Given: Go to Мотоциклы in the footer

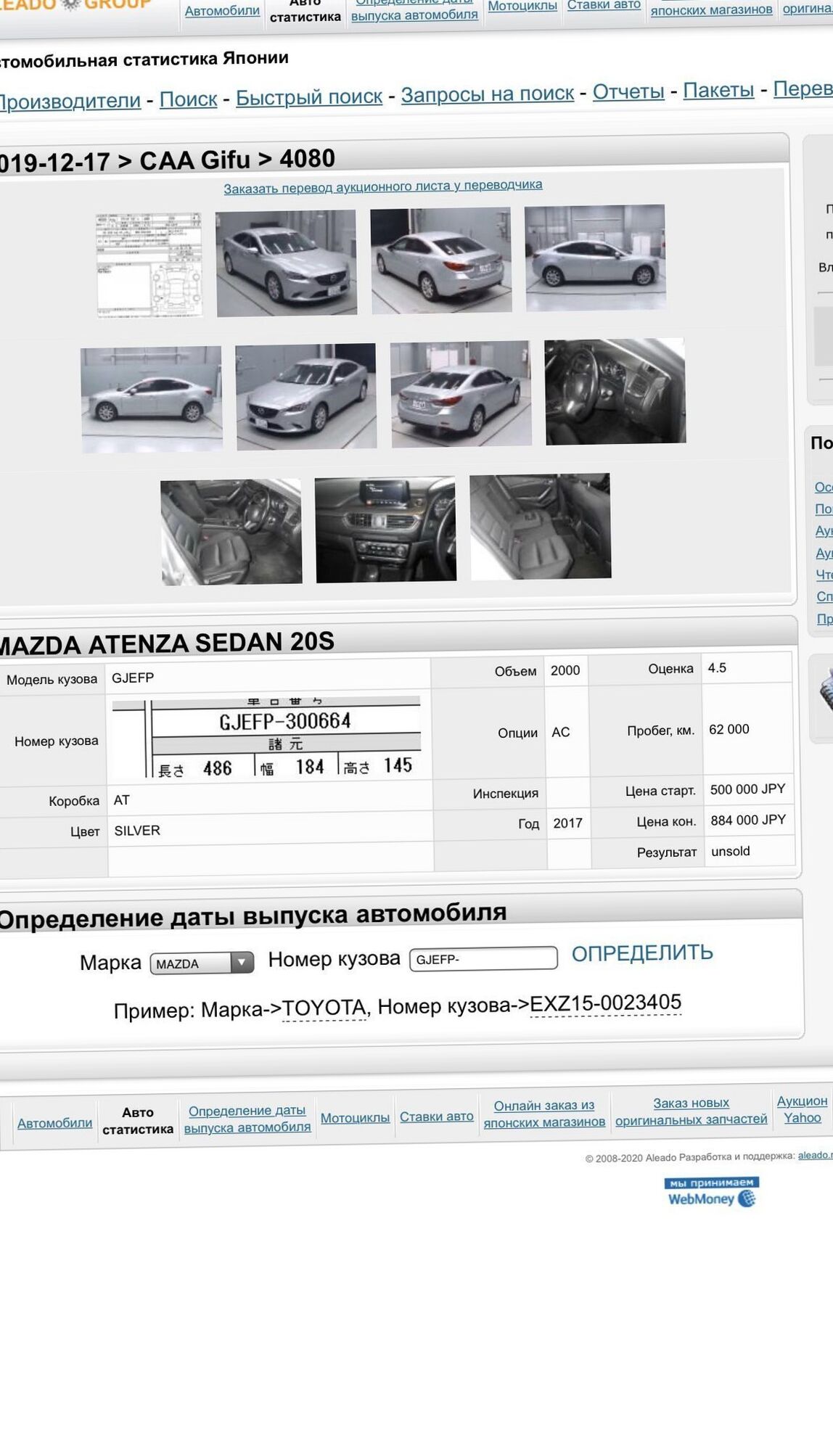Looking at the screenshot, I should 356,1118.
